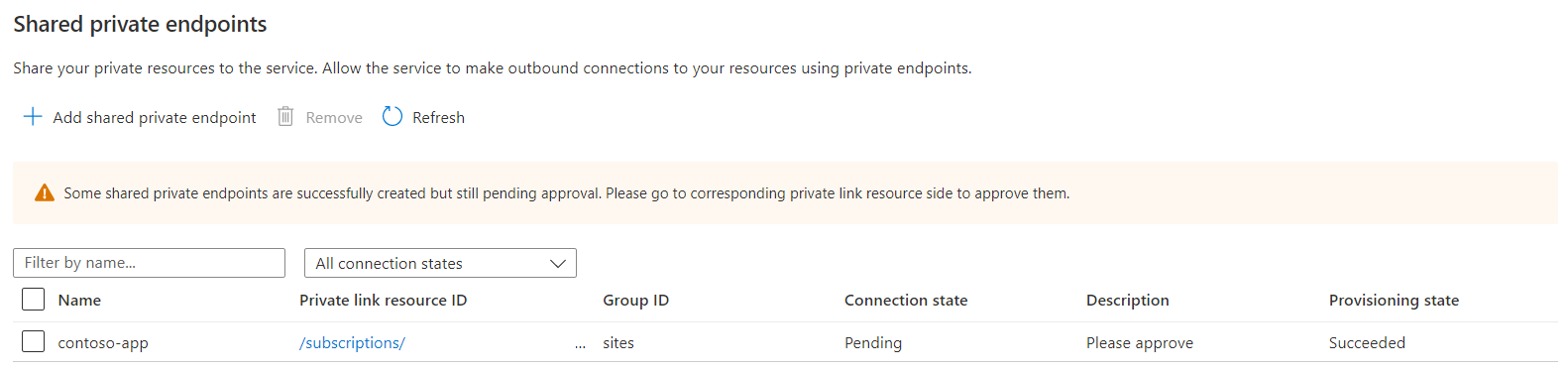The image size is (1568, 374).
Task: Sort by the Name column header
Action: [79, 301]
